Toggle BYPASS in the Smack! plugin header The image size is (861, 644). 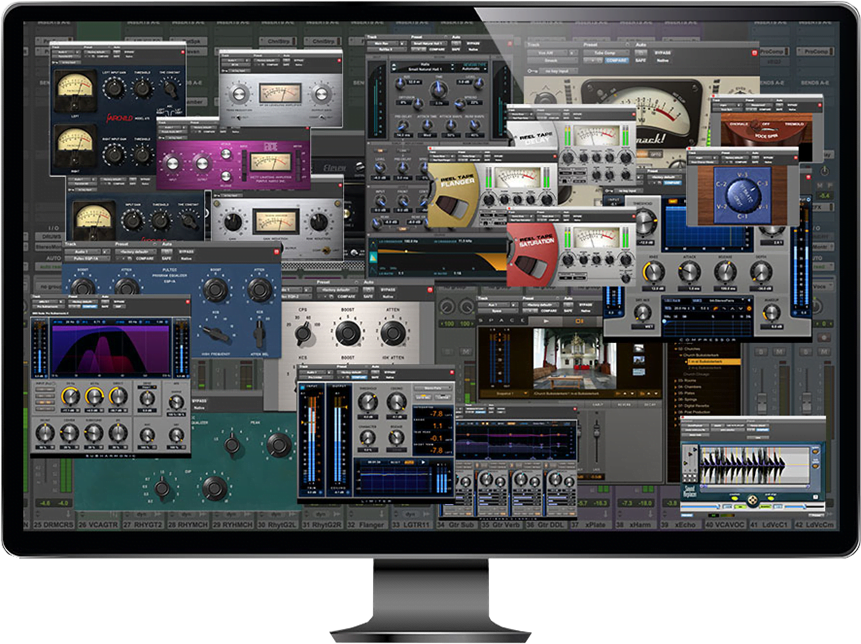tap(662, 53)
